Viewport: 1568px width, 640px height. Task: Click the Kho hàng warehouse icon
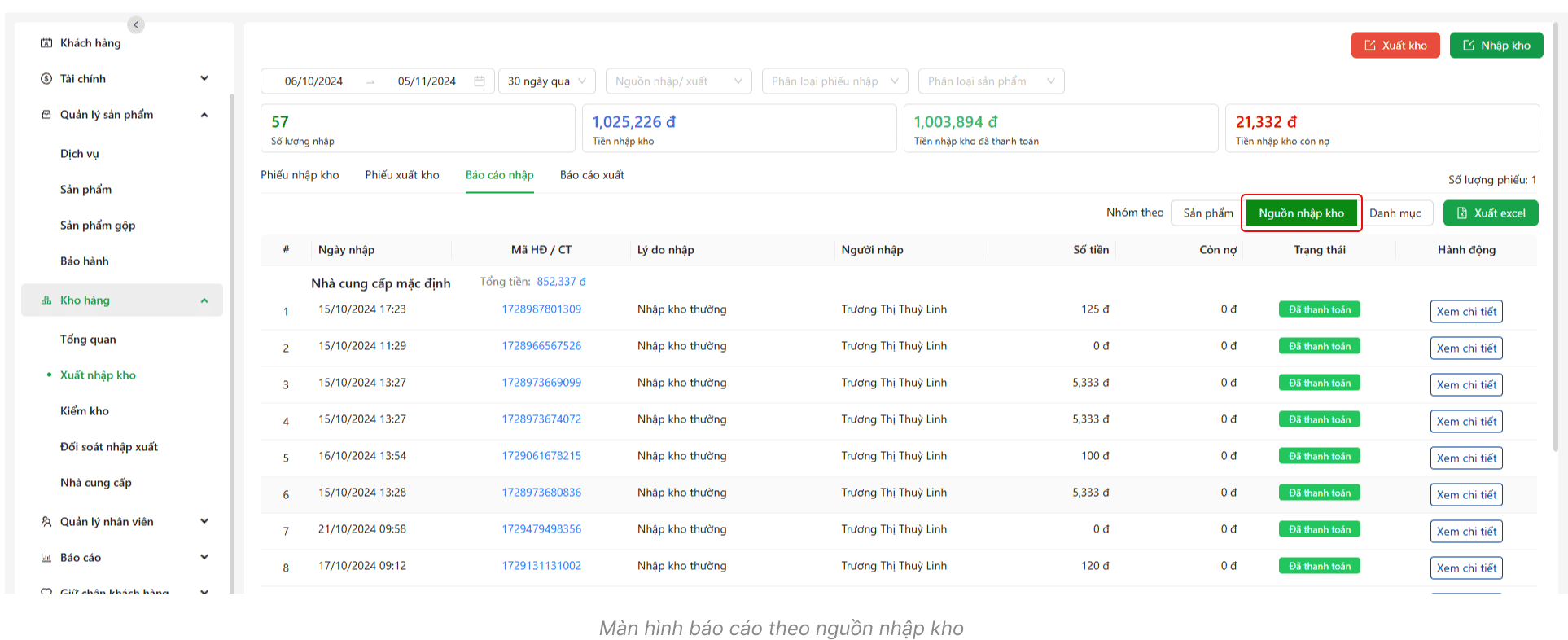(x=46, y=300)
